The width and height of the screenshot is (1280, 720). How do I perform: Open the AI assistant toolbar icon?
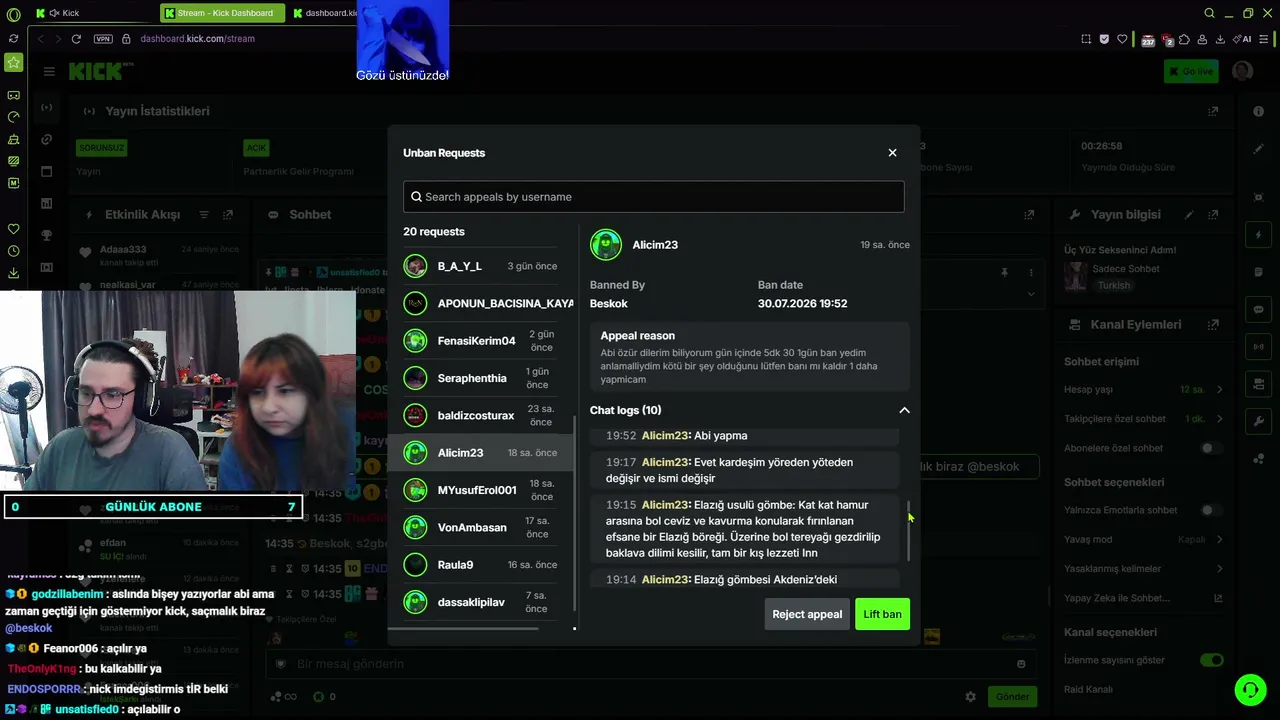pyautogui.click(x=1244, y=39)
